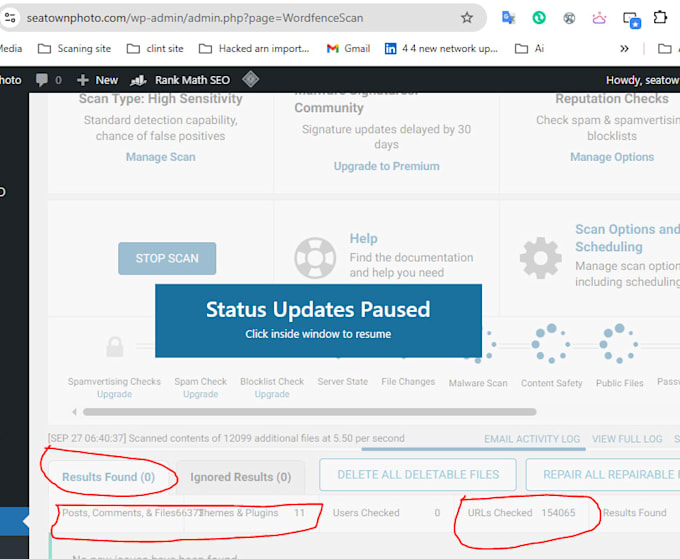
Task: Open the LinkedIn new network bookmark
Action: [x=441, y=49]
